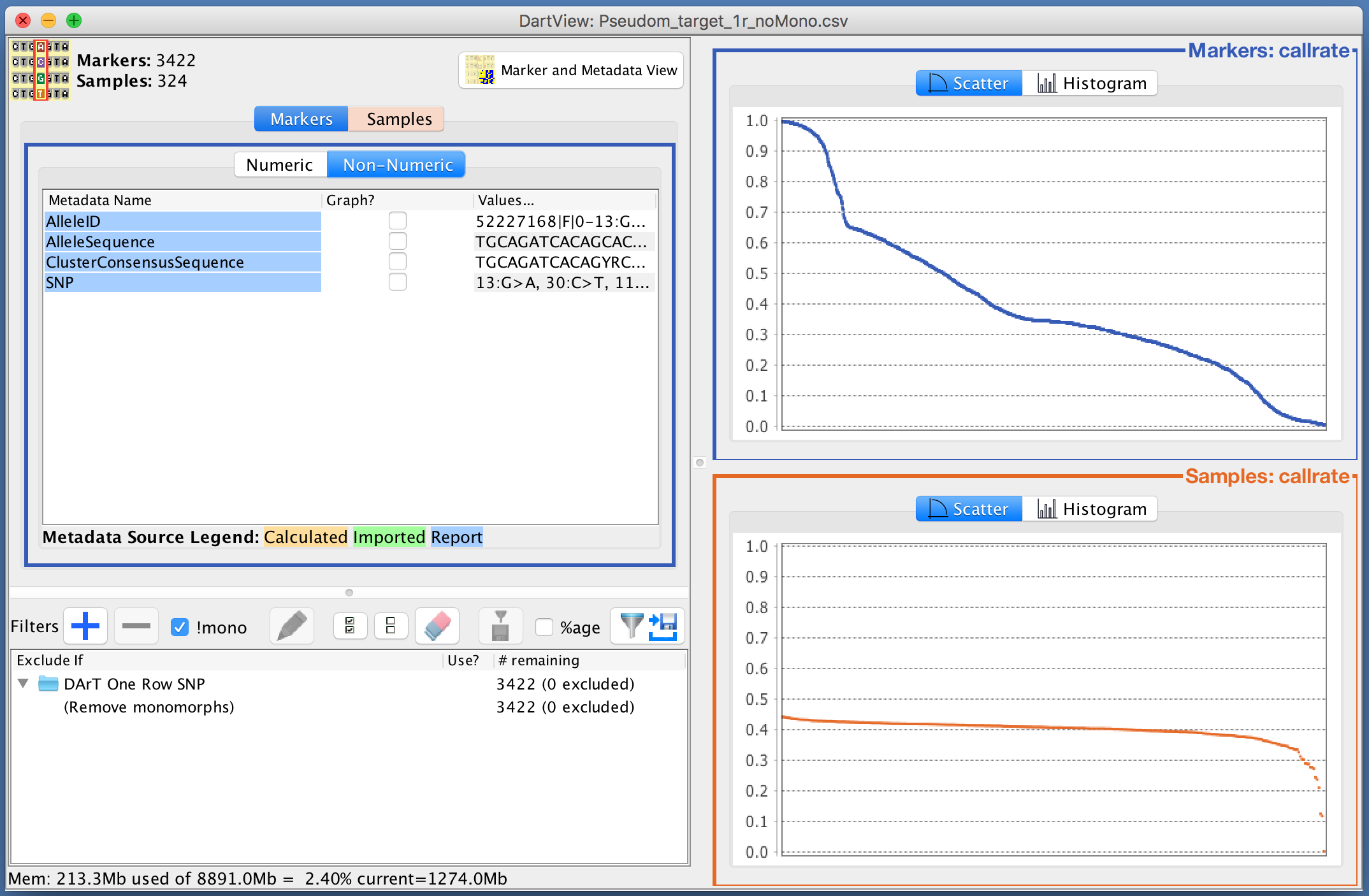Click the Use? column header
The height and width of the screenshot is (896, 1369).
point(468,660)
